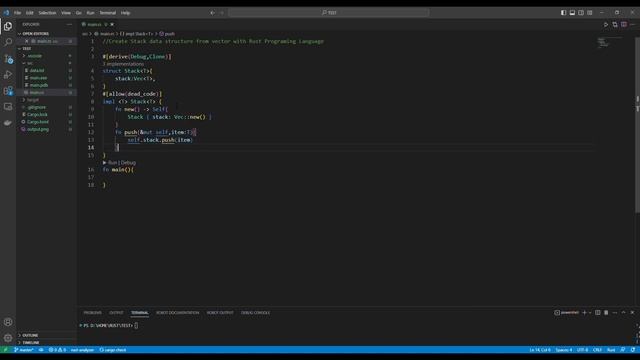Toggle Panel visibility layout button
The height and width of the screenshot is (360, 640).
coord(572,13)
